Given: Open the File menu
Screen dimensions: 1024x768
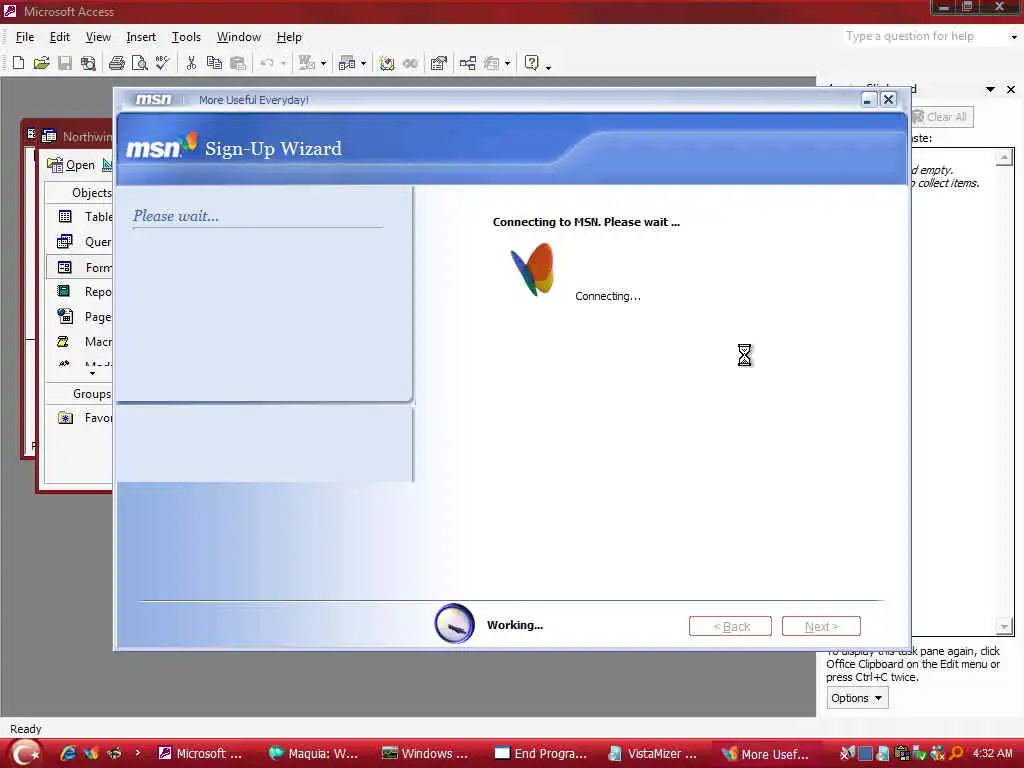Looking at the screenshot, I should click(25, 37).
